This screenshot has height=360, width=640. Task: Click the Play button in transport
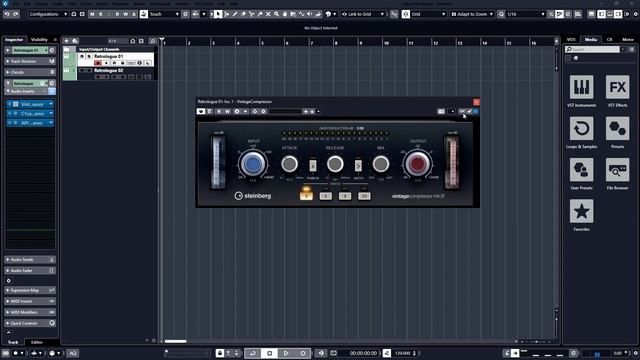tap(286, 353)
